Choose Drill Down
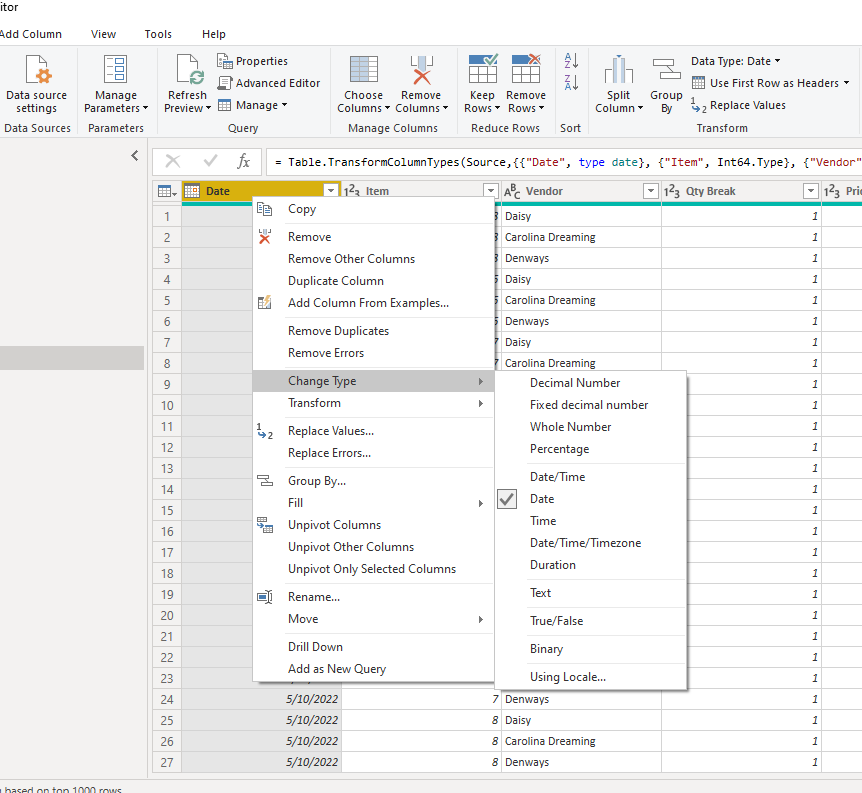 (x=373, y=647)
